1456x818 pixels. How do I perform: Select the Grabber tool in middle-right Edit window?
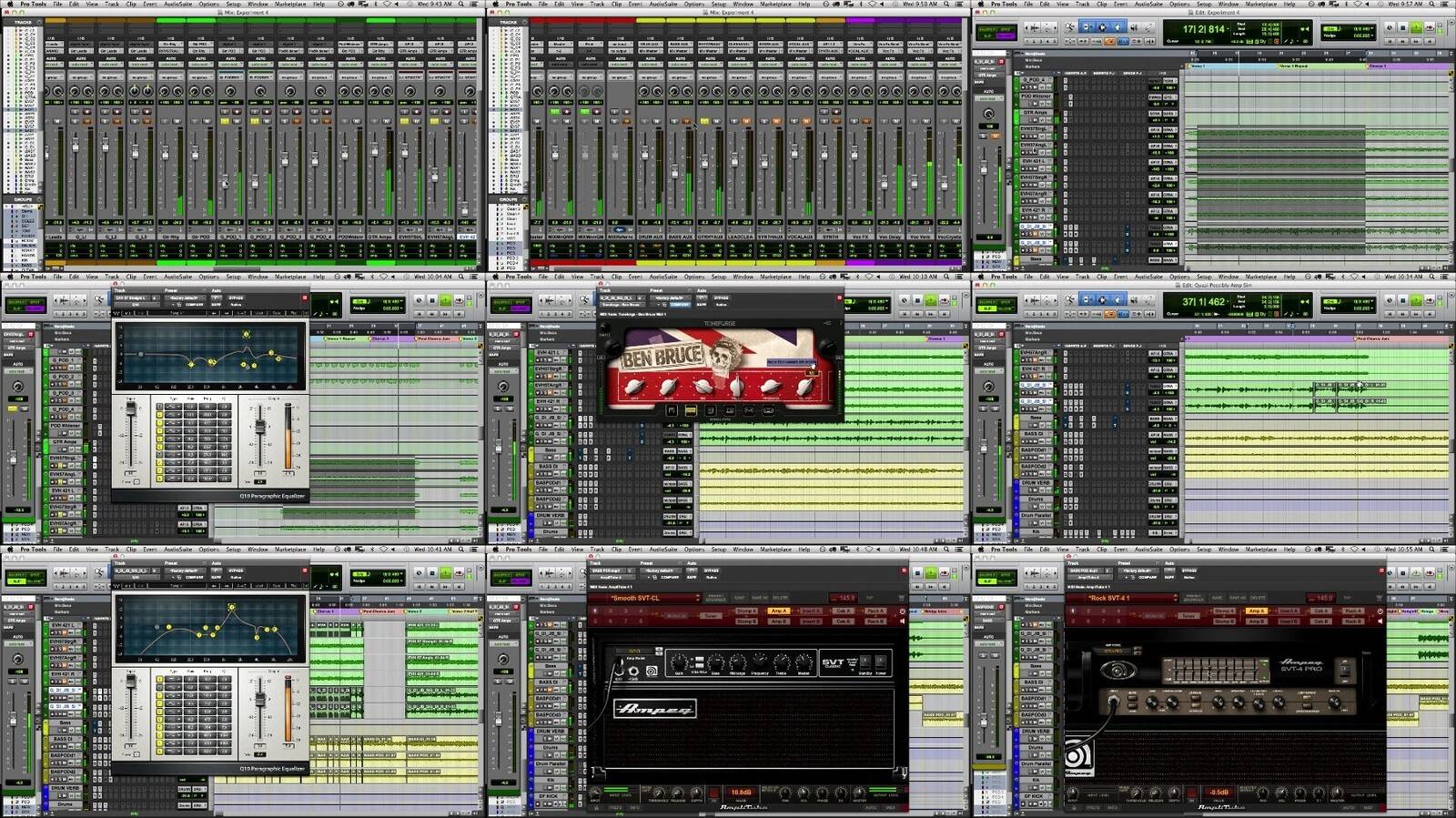click(x=1117, y=300)
